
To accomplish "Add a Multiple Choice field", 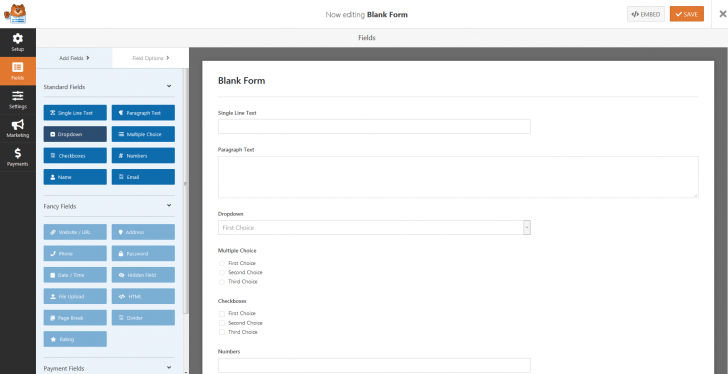I will [x=143, y=134].
